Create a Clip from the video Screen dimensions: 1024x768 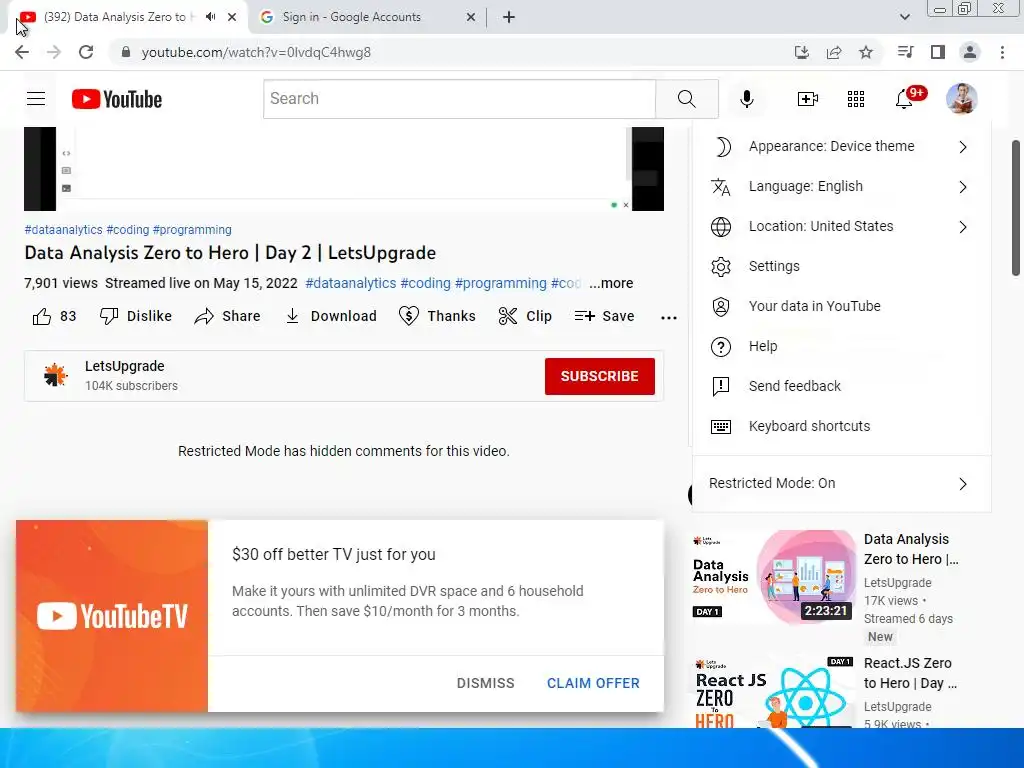(x=525, y=316)
